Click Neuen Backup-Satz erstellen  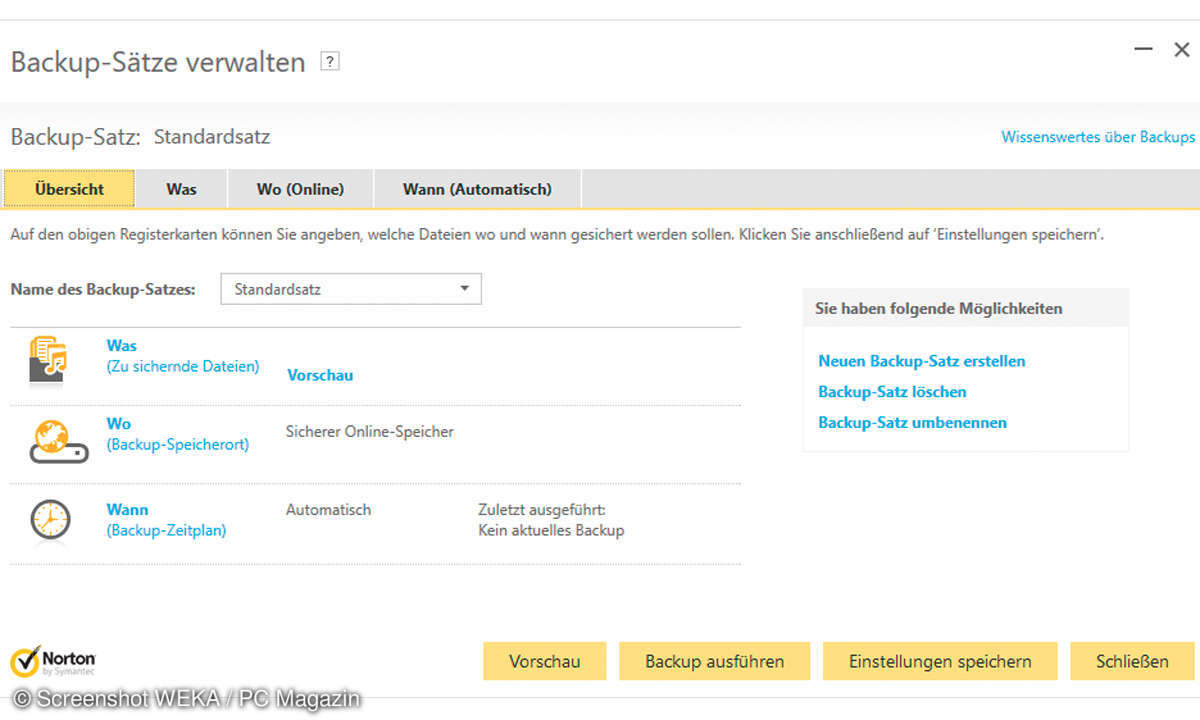pyautogui.click(x=922, y=361)
